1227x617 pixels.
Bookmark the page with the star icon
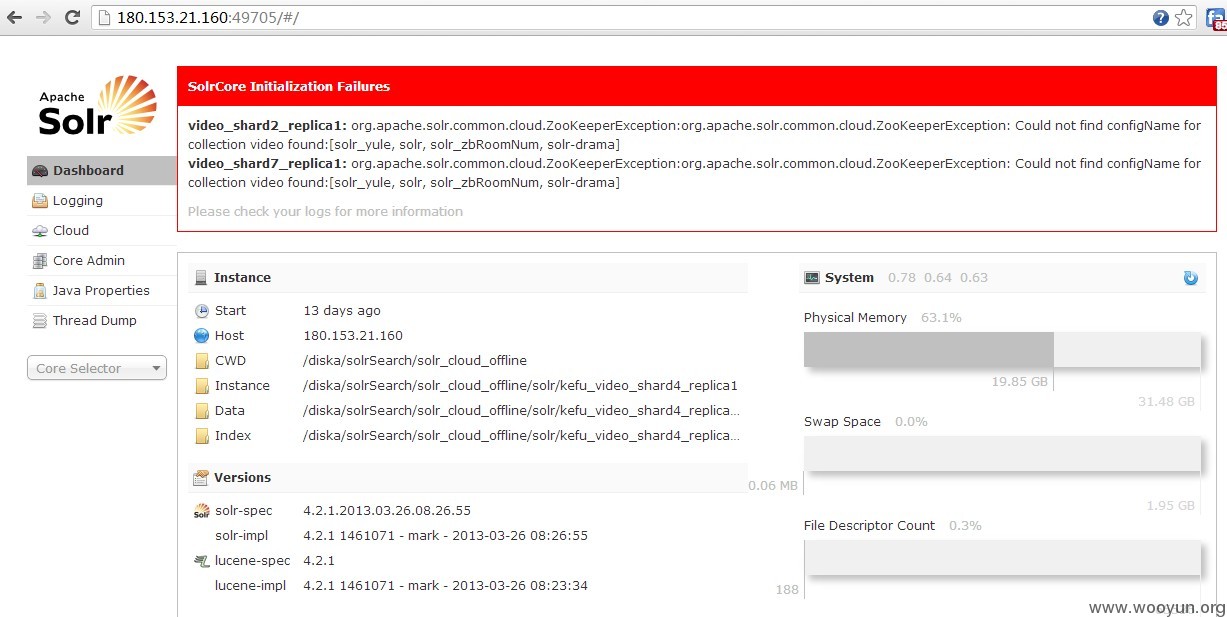[x=1183, y=17]
